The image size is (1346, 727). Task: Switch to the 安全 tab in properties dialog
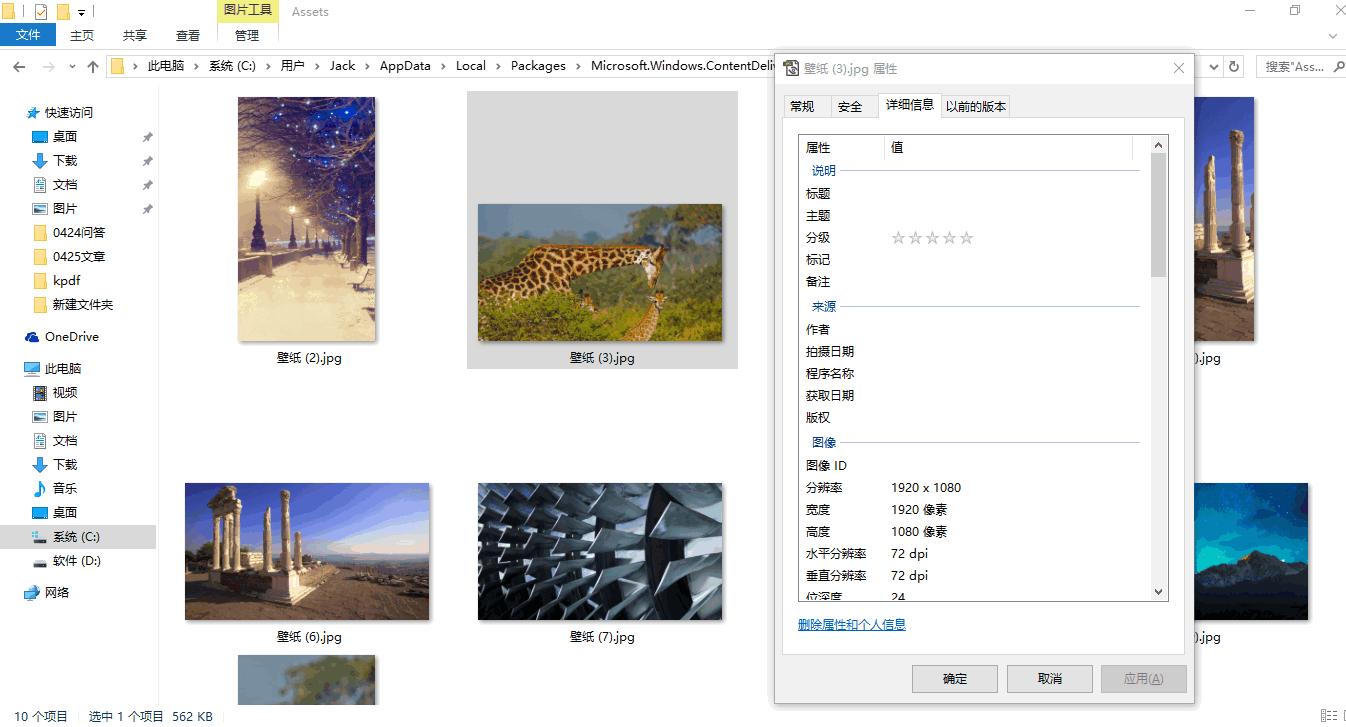pyautogui.click(x=852, y=106)
